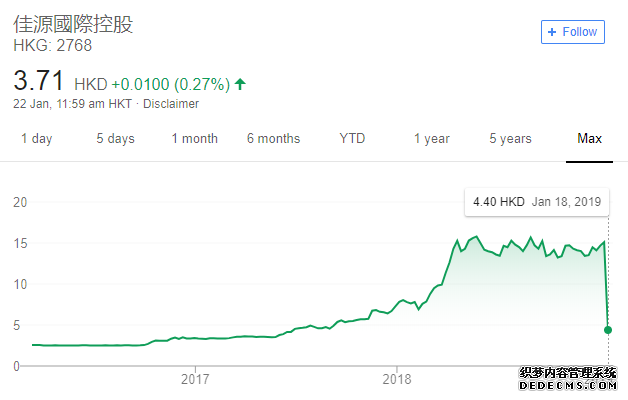The height and width of the screenshot is (400, 628).
Task: Click the +0.0100 (0.27%) change text
Action: [169, 84]
